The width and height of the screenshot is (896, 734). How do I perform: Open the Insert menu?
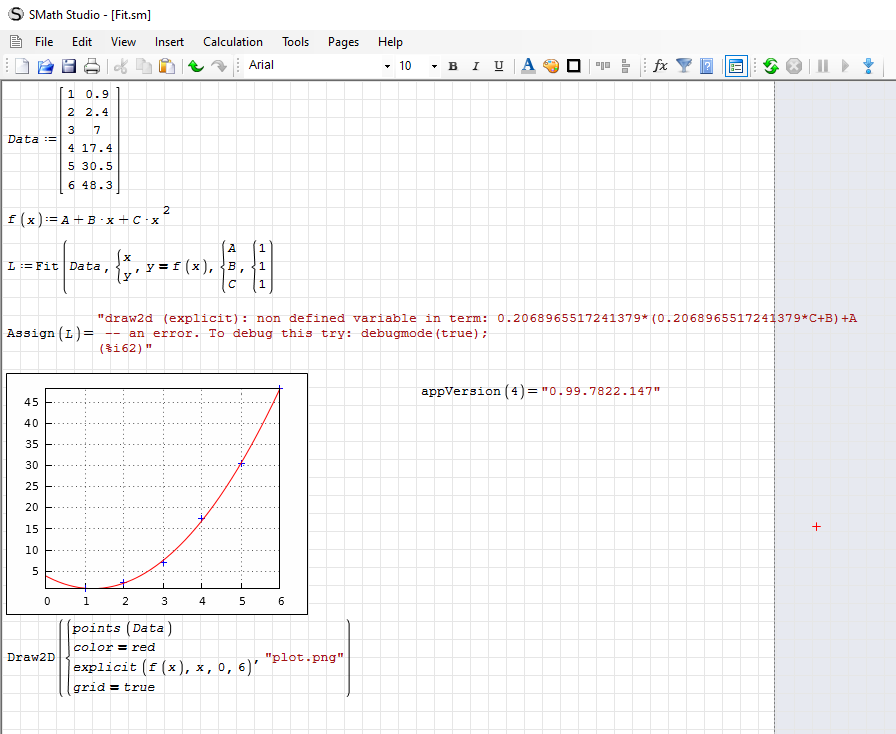(x=169, y=42)
